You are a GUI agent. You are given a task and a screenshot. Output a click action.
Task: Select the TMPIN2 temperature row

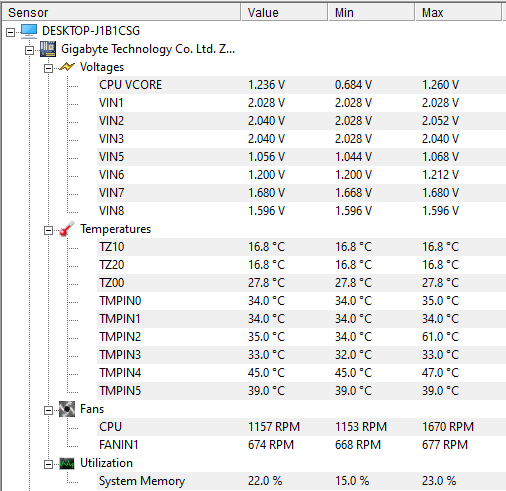point(301,337)
